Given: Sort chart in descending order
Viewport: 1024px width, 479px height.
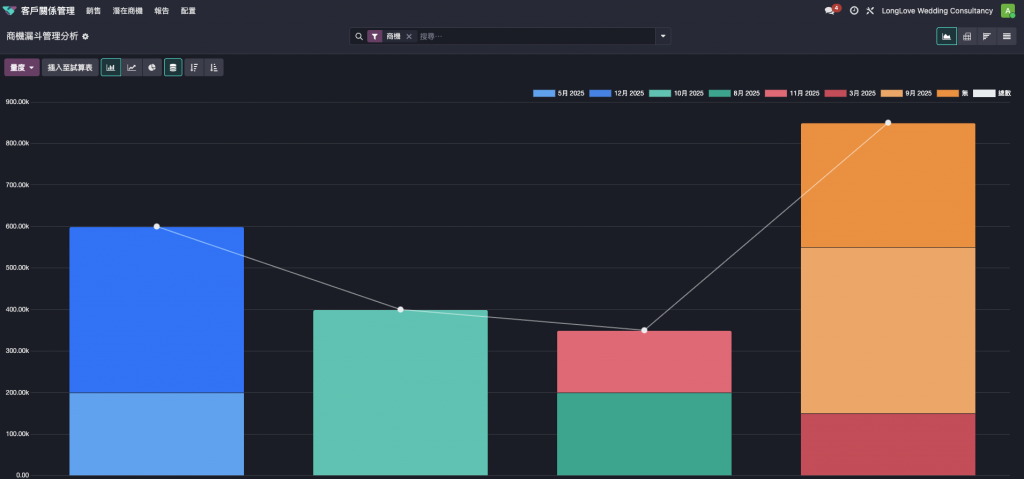Looking at the screenshot, I should click(x=194, y=67).
